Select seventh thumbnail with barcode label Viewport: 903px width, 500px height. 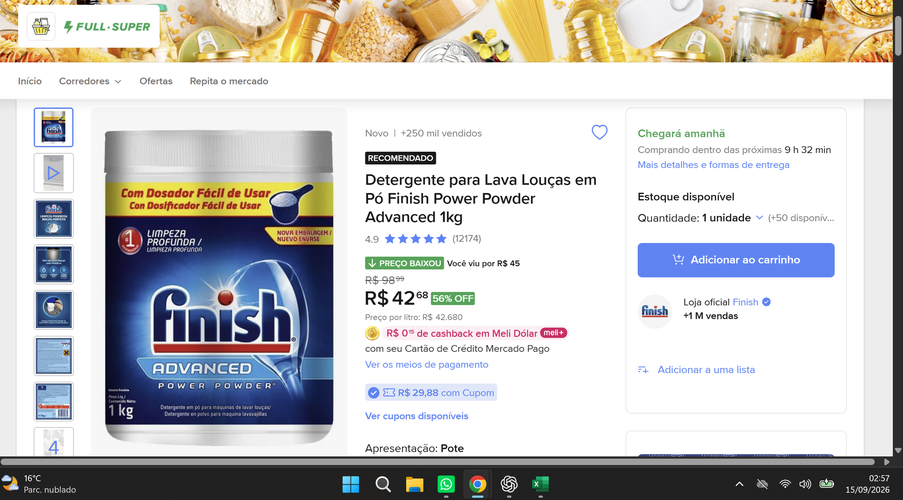(x=54, y=401)
